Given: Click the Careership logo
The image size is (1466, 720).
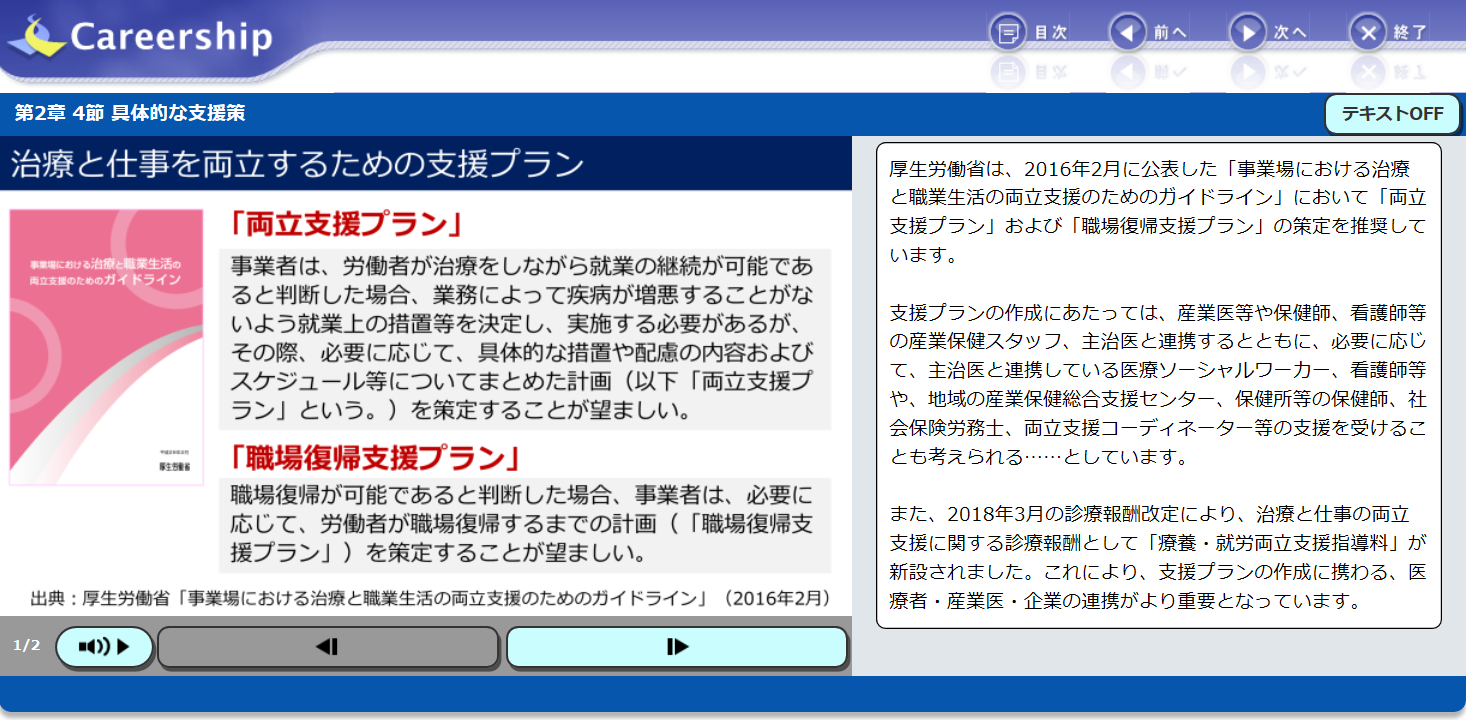Looking at the screenshot, I should (x=140, y=37).
